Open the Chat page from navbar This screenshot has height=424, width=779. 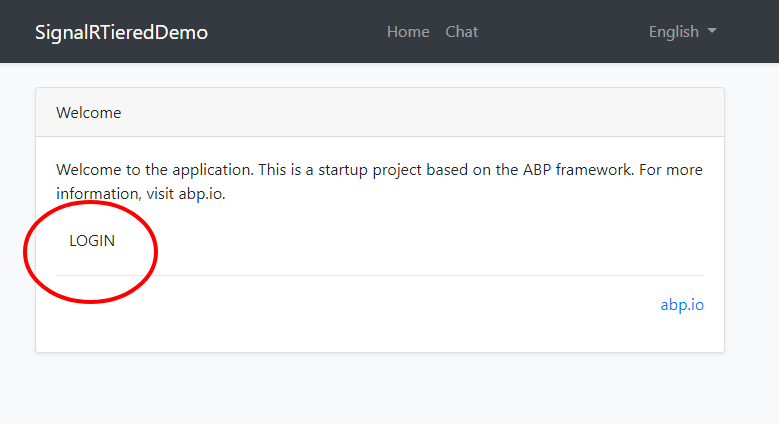click(x=461, y=32)
